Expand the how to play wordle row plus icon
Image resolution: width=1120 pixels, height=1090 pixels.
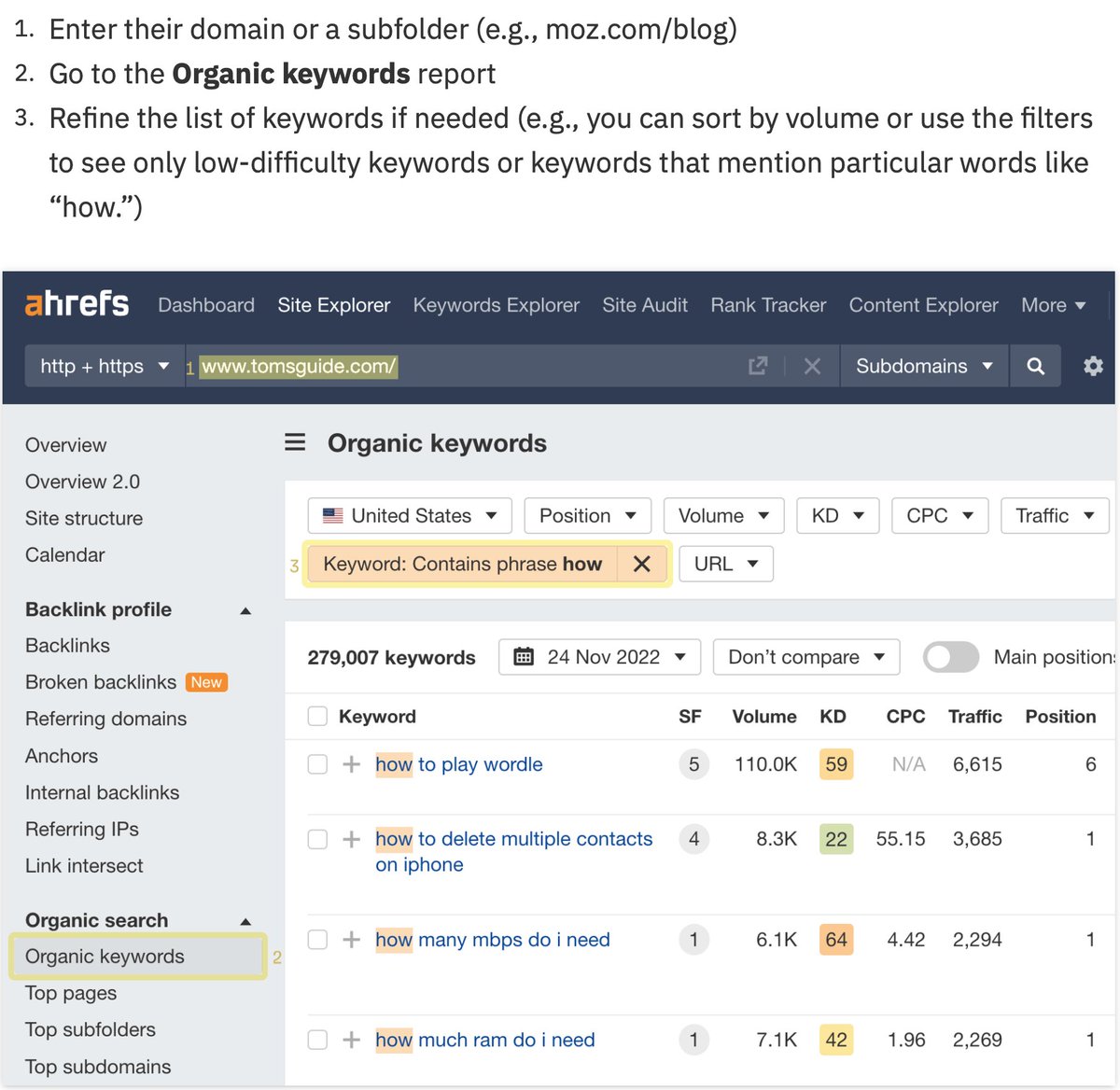(351, 764)
